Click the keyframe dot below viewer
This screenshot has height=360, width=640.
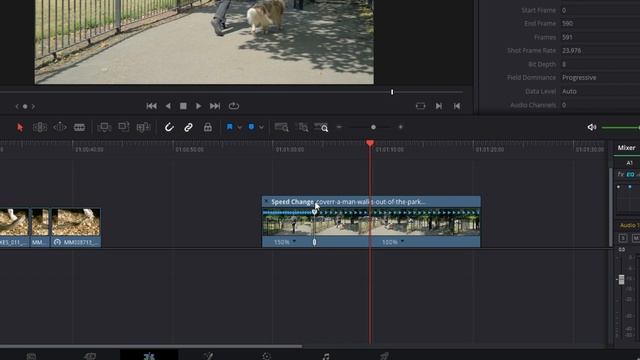tap(25, 107)
